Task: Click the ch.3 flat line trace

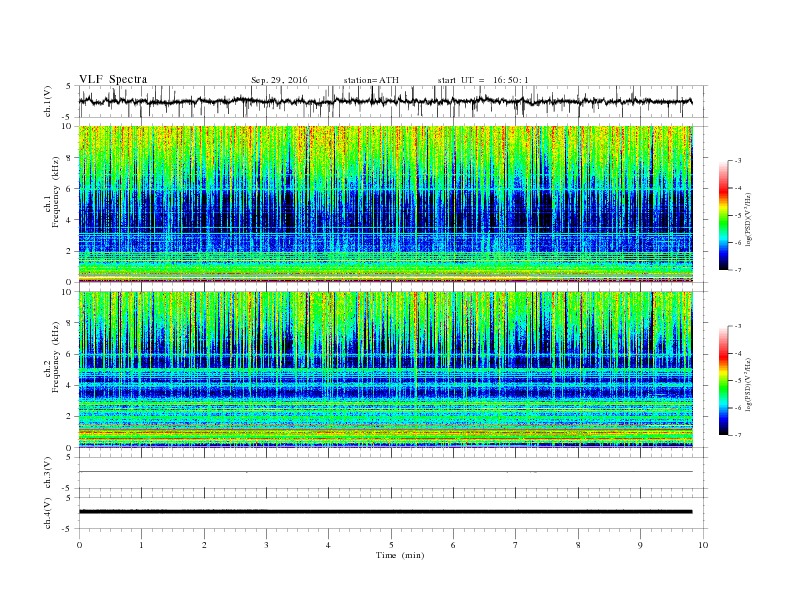Action: (x=385, y=472)
